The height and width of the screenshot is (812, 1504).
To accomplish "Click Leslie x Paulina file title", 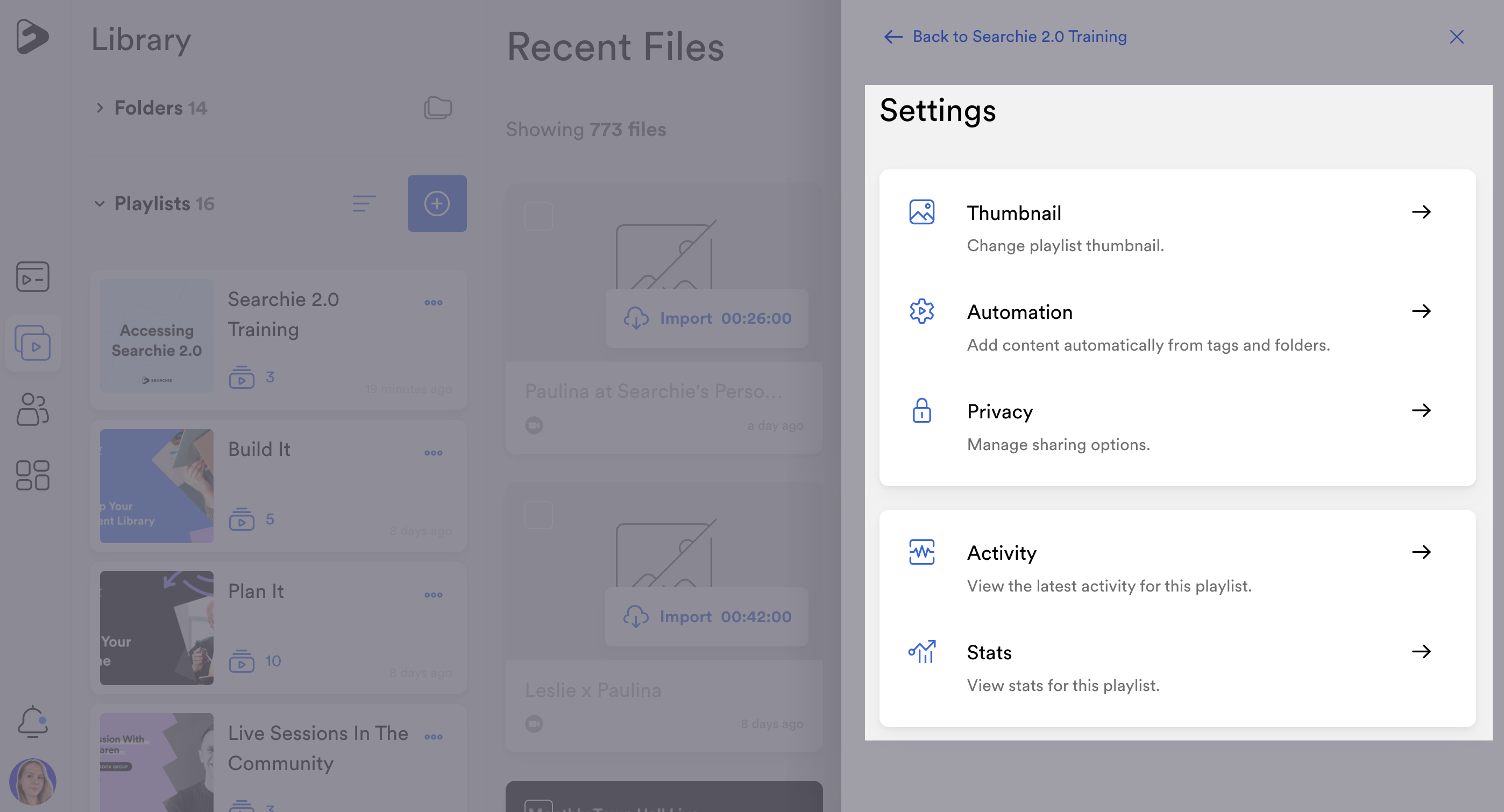I will click(593, 690).
